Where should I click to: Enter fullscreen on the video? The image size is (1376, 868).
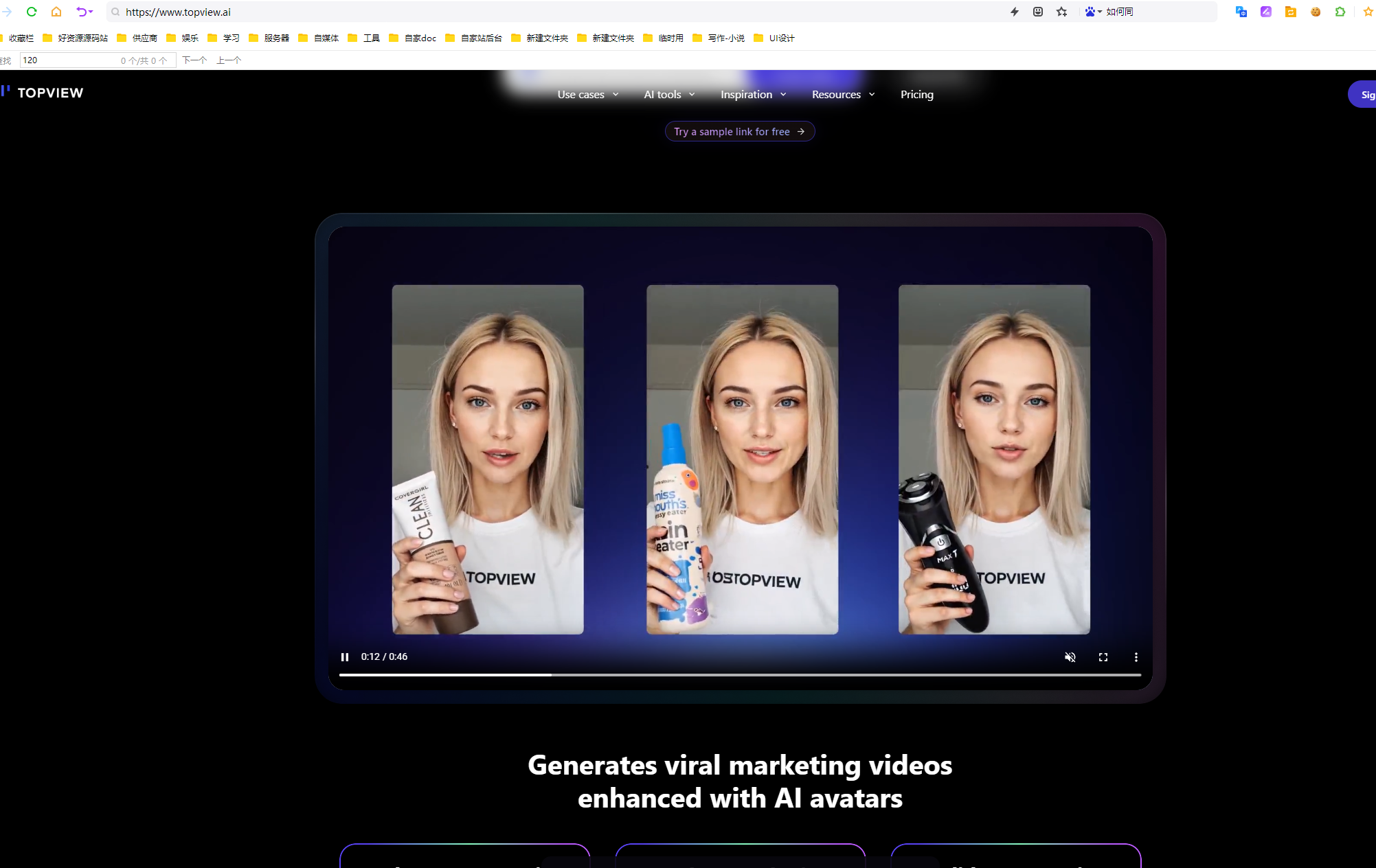[x=1103, y=657]
